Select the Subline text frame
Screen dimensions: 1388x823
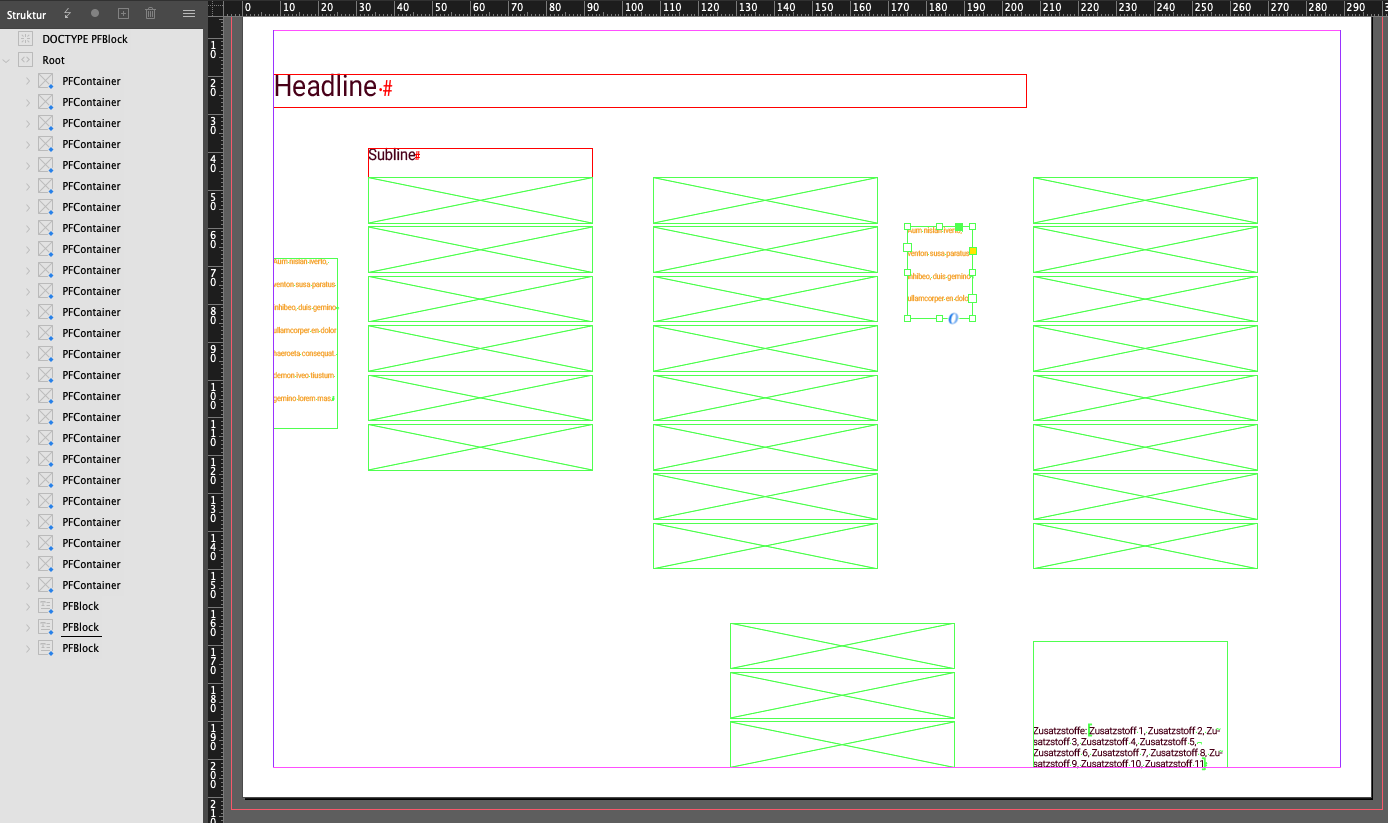point(480,162)
